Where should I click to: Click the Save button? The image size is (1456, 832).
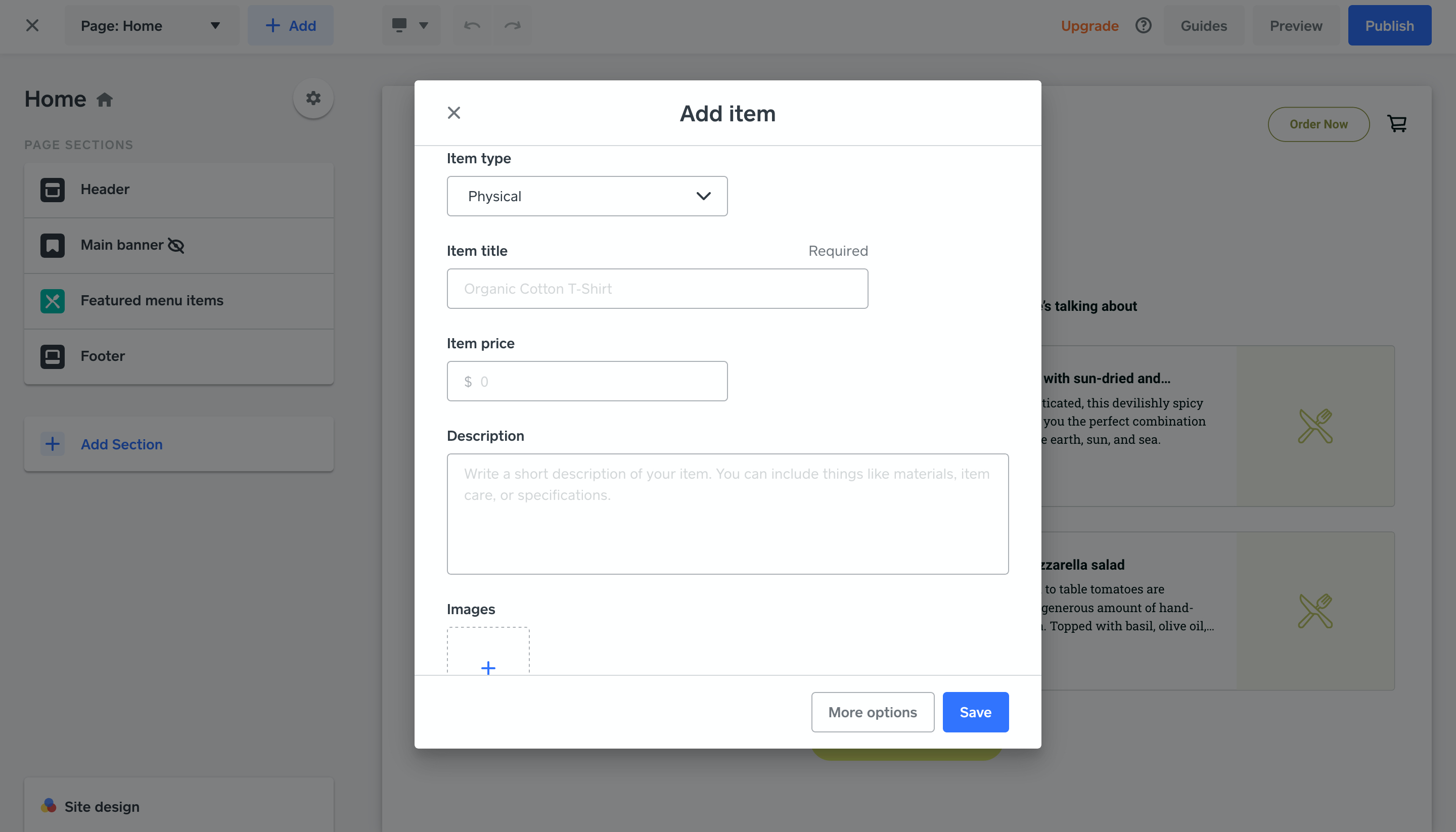click(x=975, y=712)
